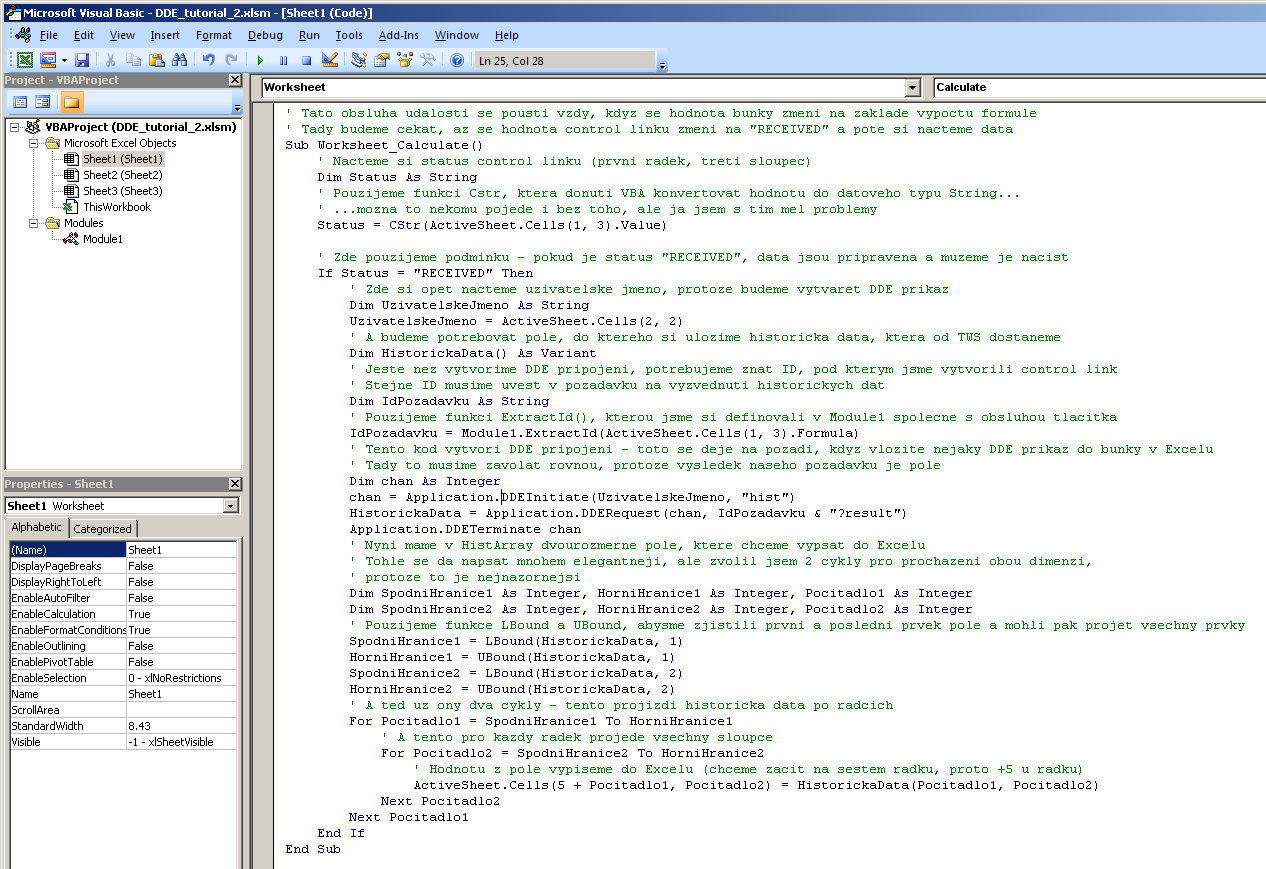
Task: Select ThisWorkbook in the project tree
Action: (116, 207)
